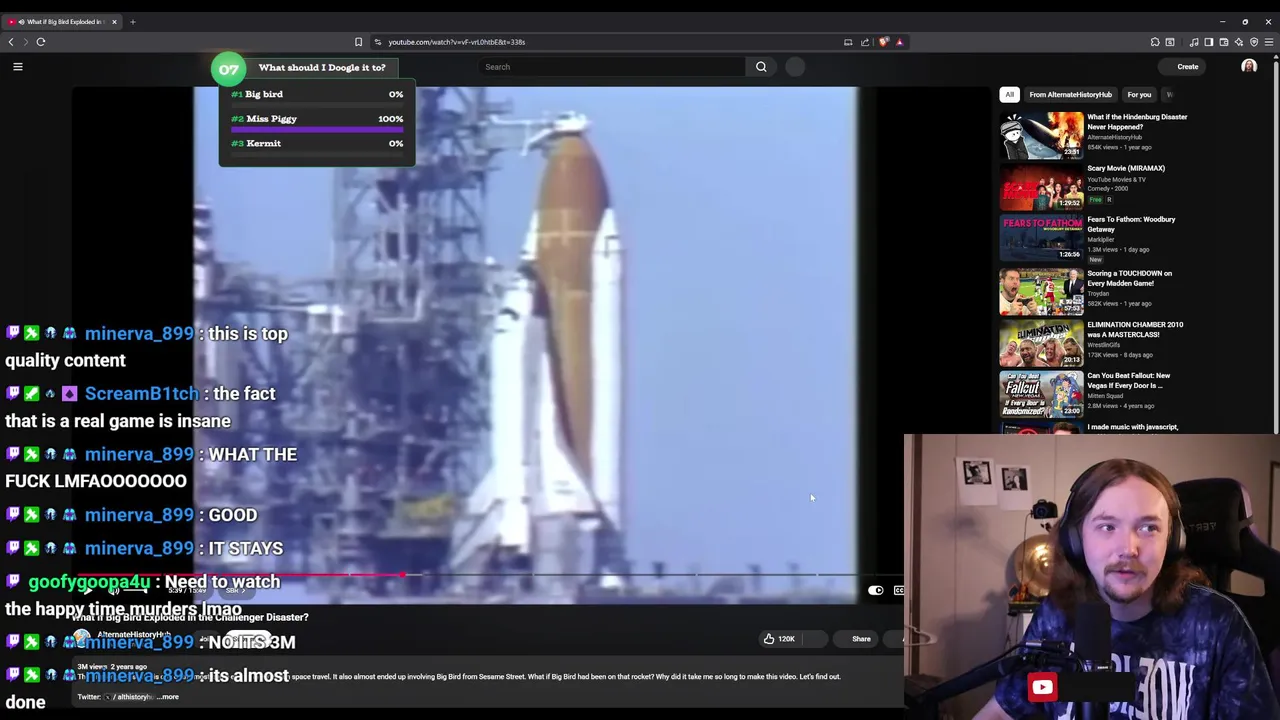1280x720 pixels.
Task: Expand the description with '...more'
Action: [x=168, y=697]
